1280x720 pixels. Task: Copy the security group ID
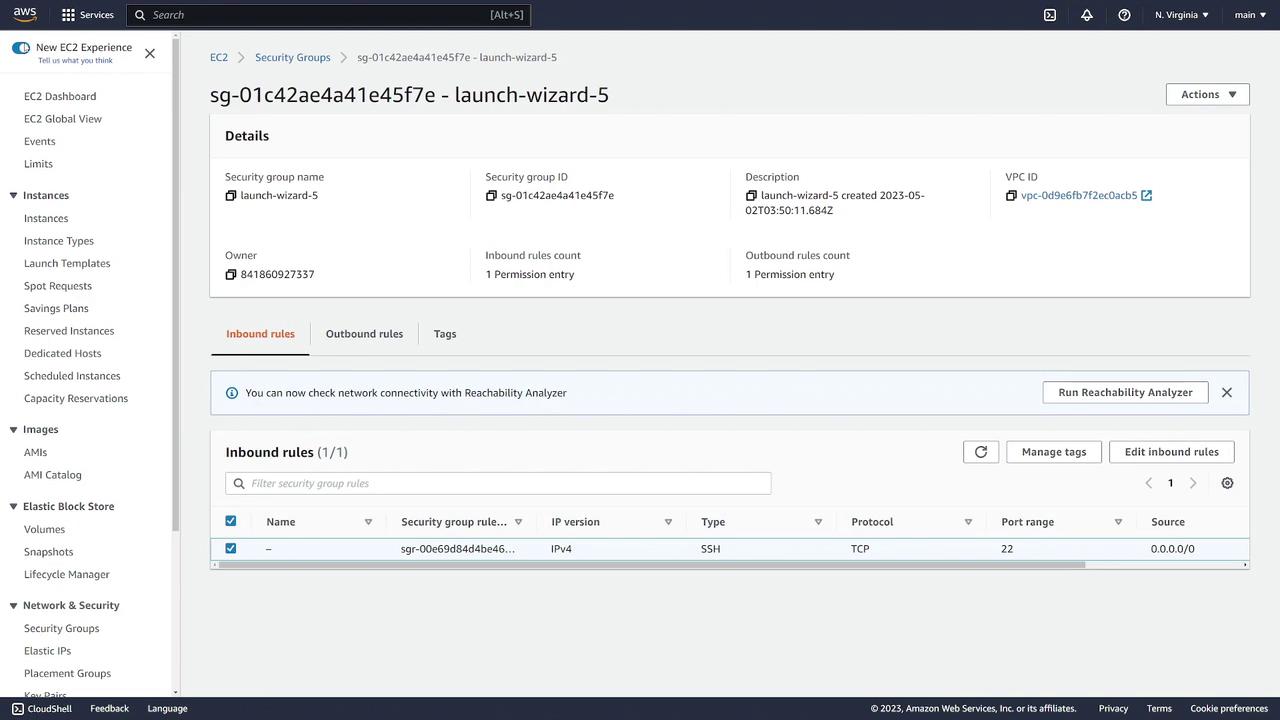point(491,196)
